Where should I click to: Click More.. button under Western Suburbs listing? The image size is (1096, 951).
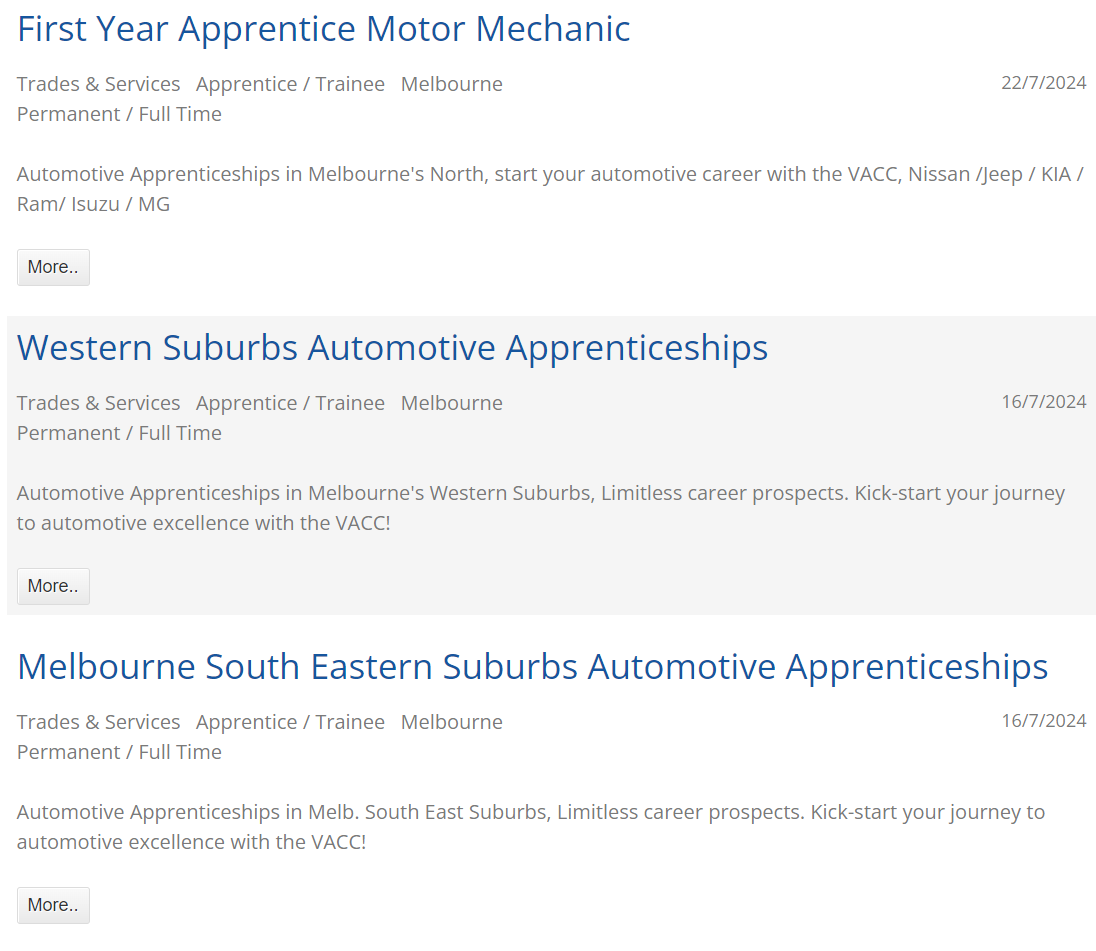click(53, 586)
